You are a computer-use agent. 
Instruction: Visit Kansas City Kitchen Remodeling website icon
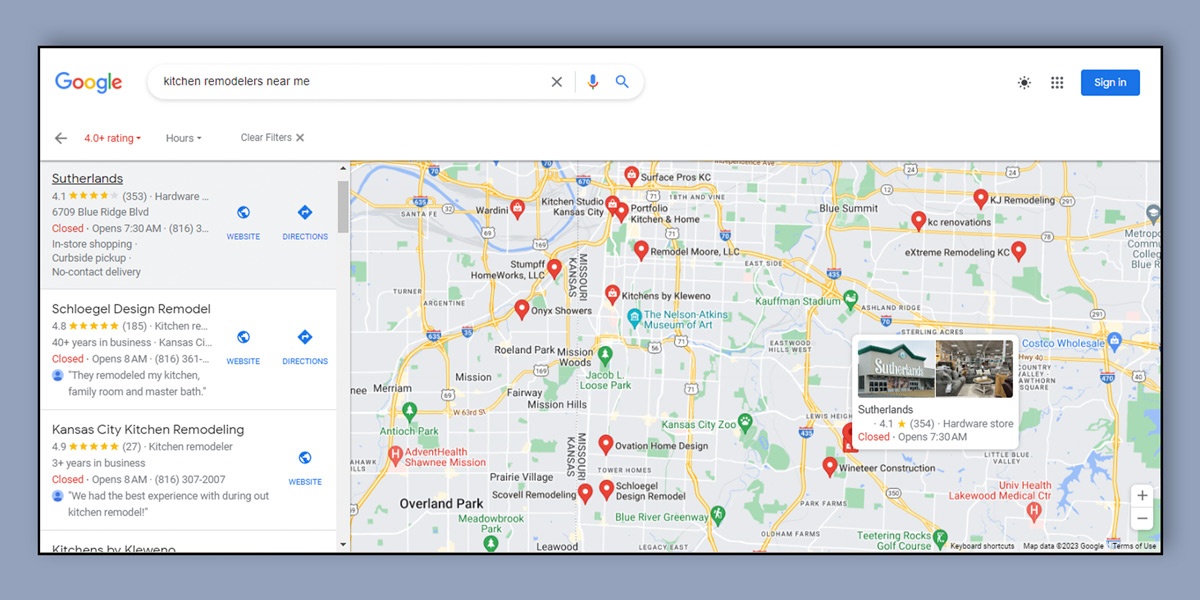(305, 458)
